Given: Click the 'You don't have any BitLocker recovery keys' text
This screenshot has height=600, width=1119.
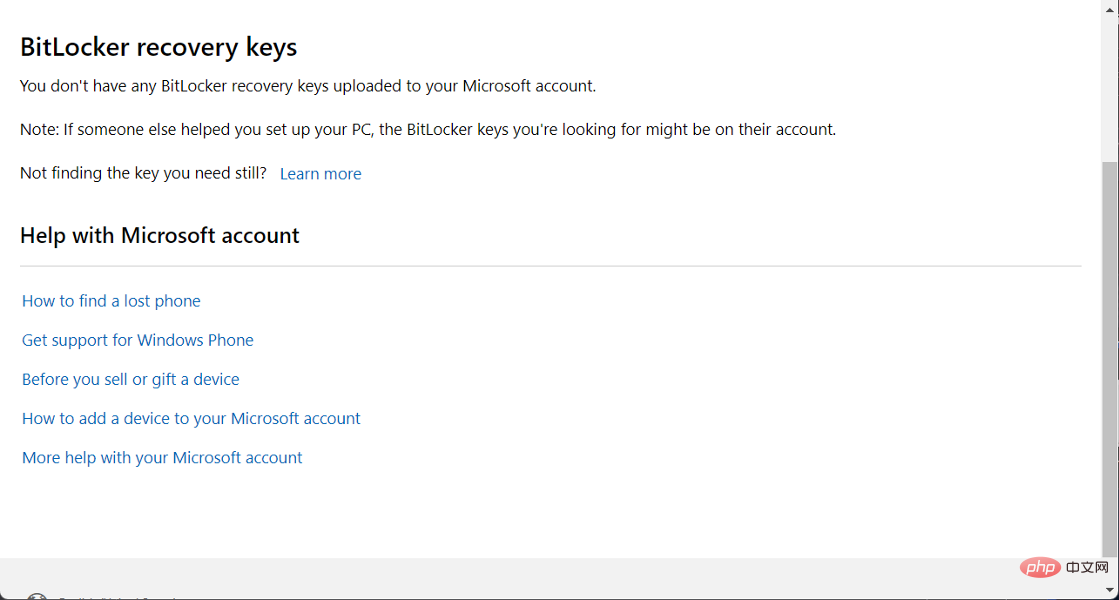Looking at the screenshot, I should 308,86.
